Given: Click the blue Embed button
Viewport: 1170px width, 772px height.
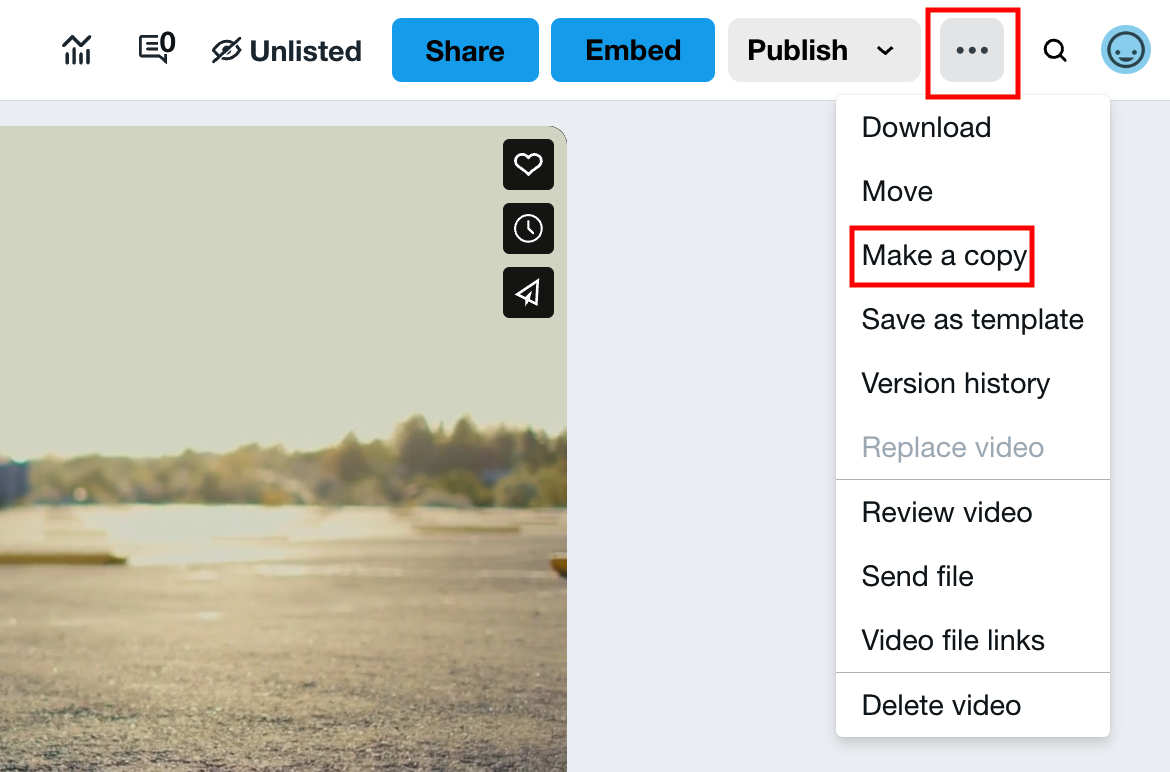Looking at the screenshot, I should point(633,50).
